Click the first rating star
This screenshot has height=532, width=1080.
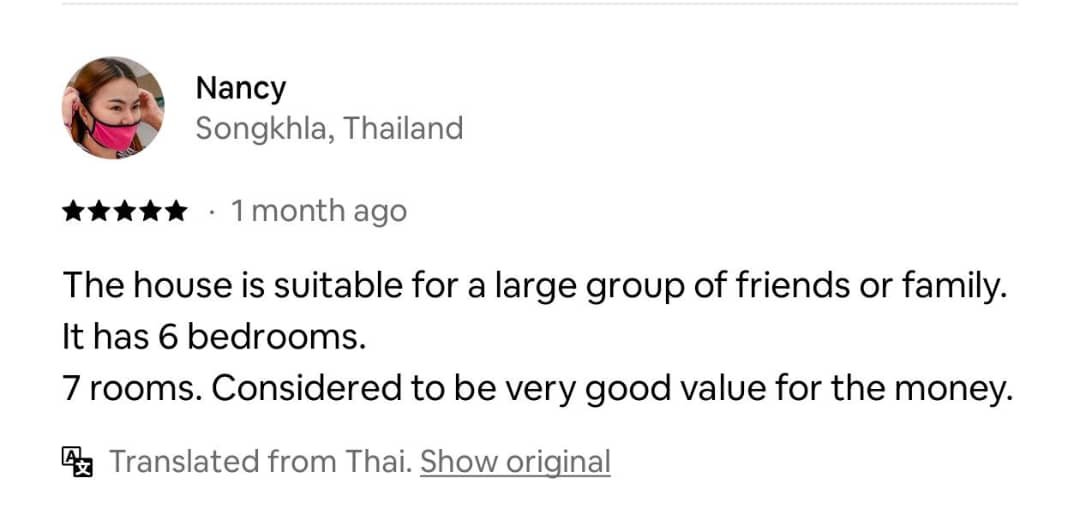point(74,212)
